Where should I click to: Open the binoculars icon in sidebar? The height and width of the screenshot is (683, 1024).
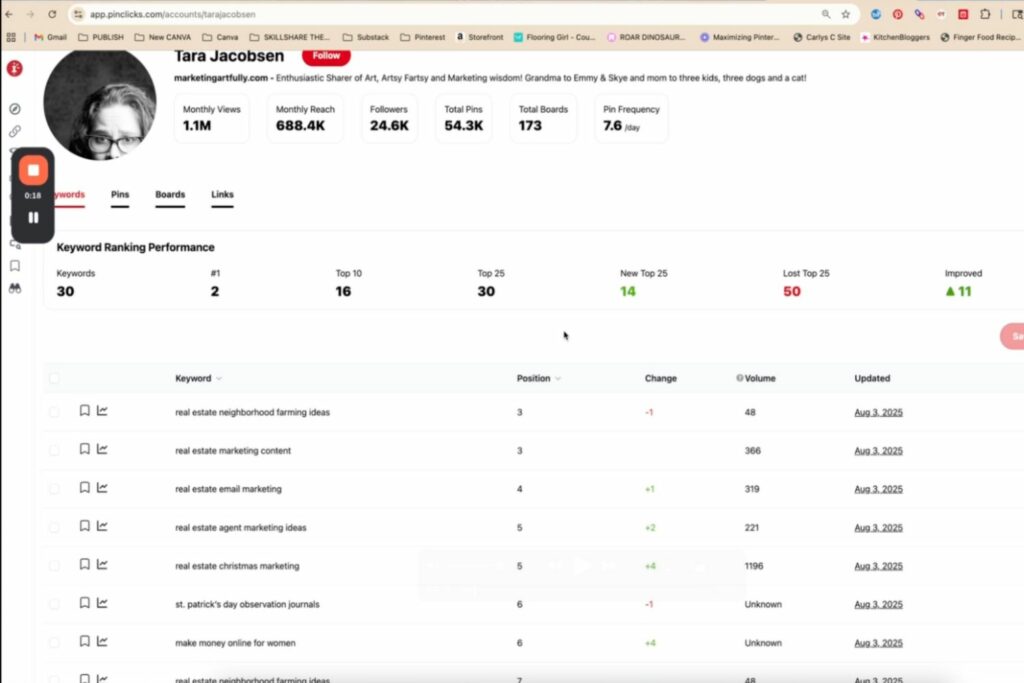[x=14, y=289]
